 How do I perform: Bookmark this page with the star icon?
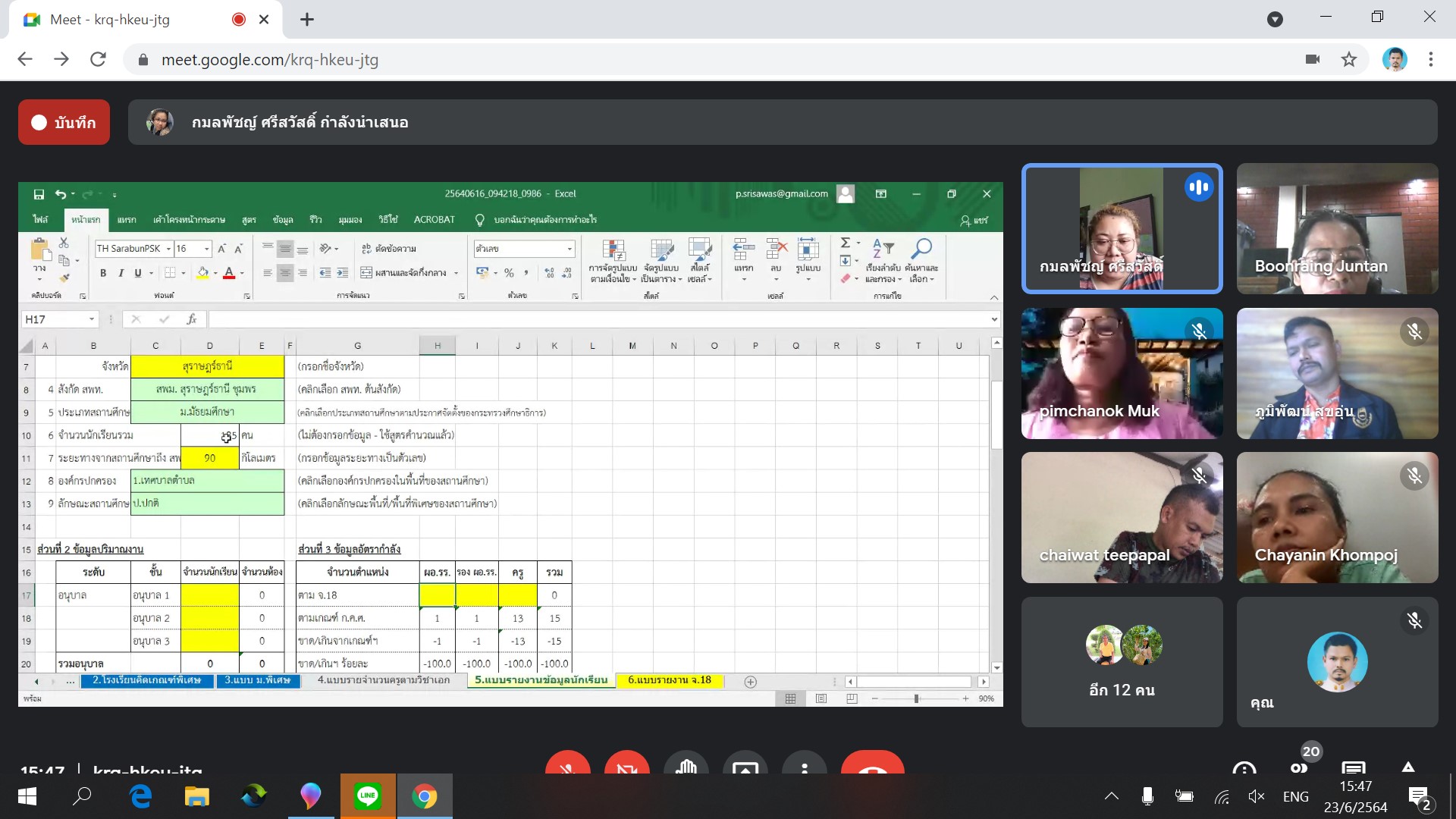click(1348, 60)
